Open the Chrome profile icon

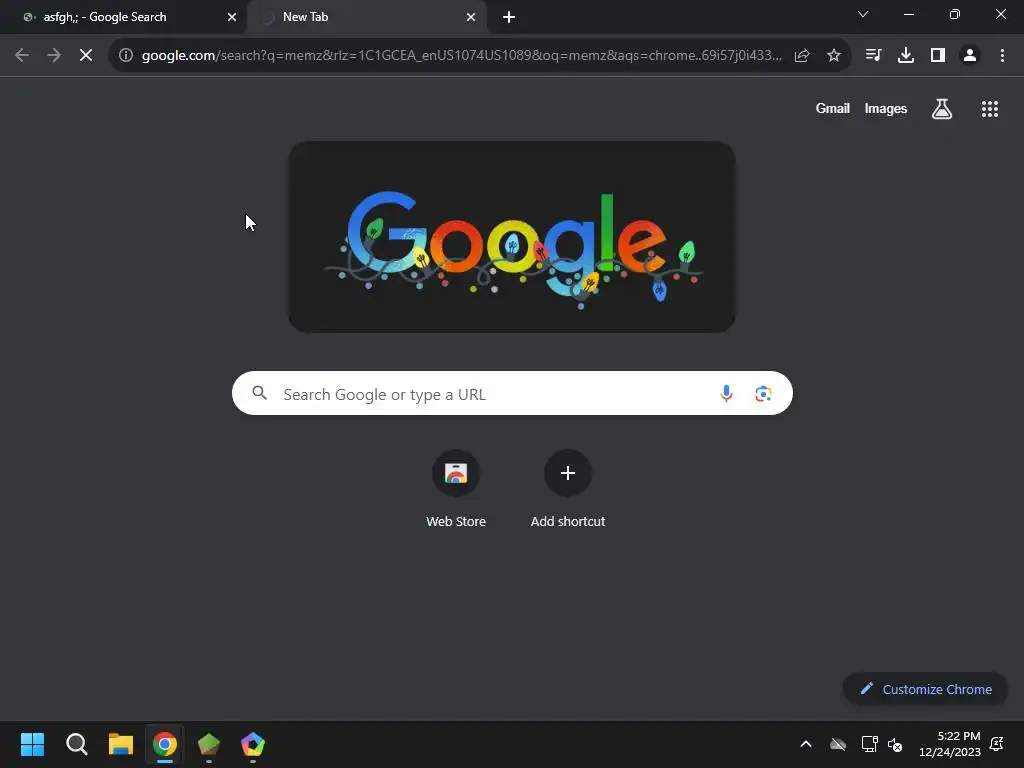[x=970, y=56]
